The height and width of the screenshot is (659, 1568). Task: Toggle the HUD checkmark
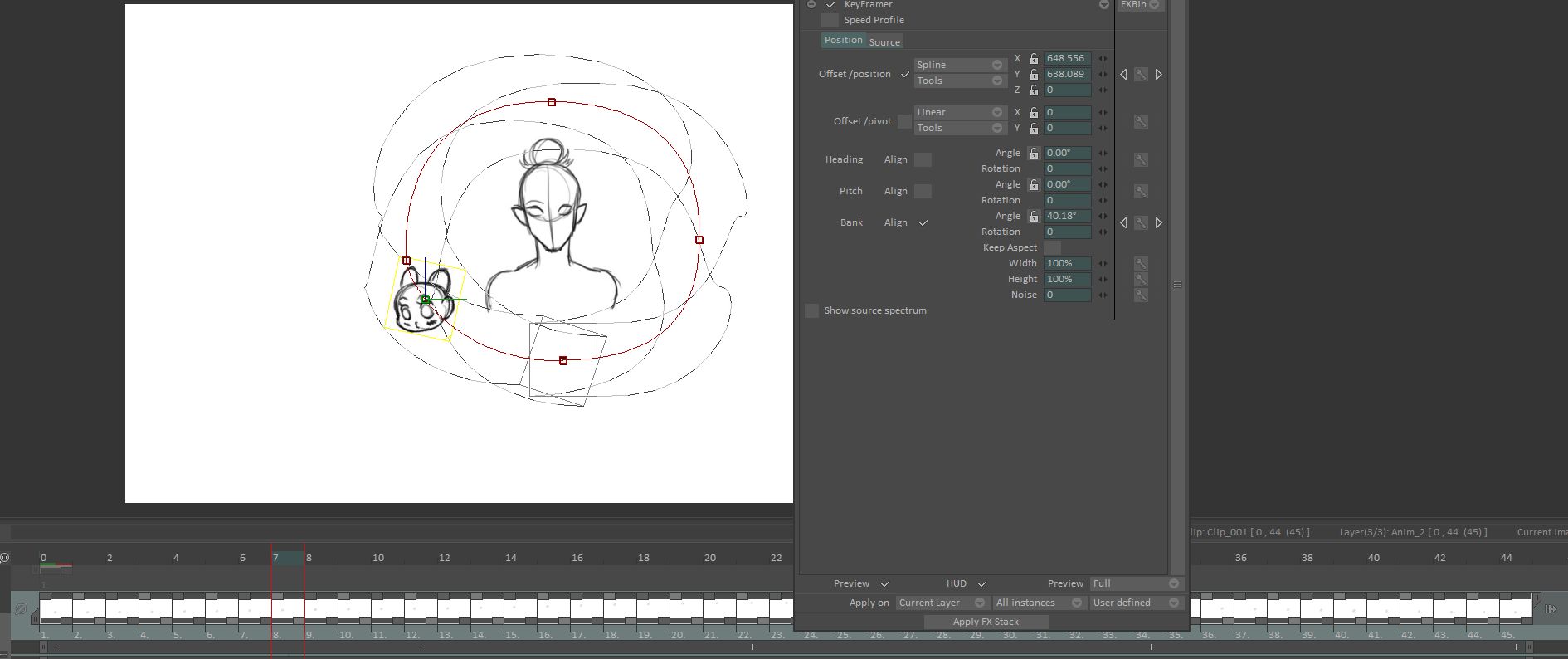coord(982,583)
